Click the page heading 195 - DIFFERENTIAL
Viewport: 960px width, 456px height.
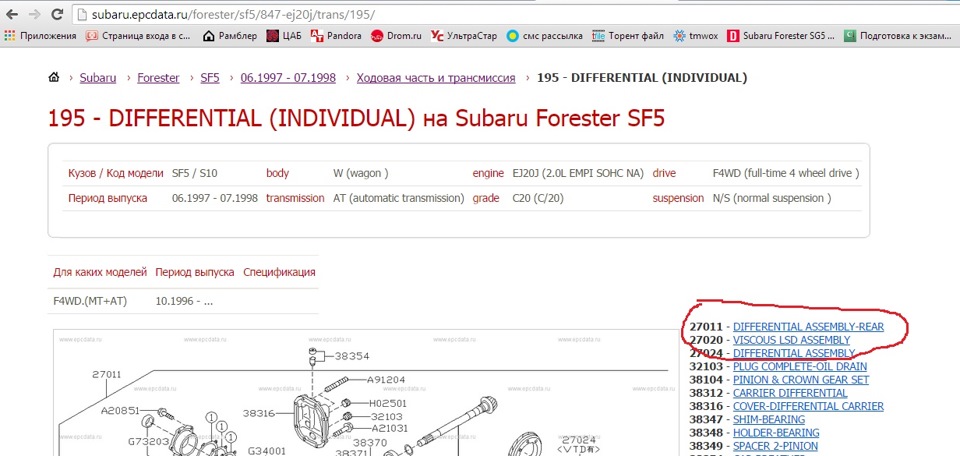tap(356, 118)
